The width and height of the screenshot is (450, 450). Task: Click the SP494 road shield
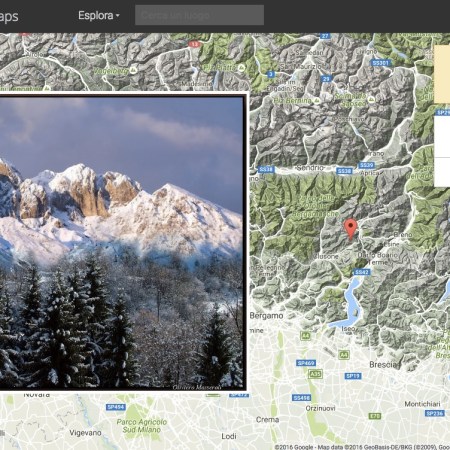point(116,407)
